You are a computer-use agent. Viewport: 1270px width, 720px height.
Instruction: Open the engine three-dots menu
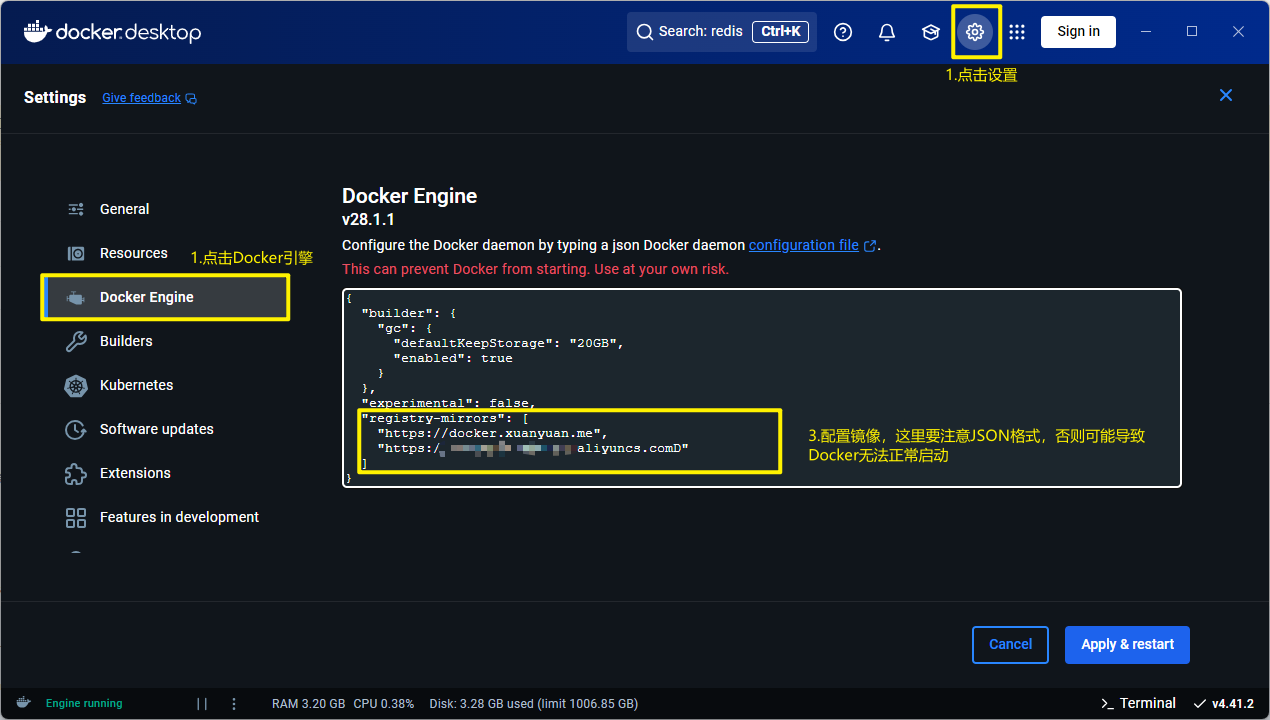(x=234, y=704)
